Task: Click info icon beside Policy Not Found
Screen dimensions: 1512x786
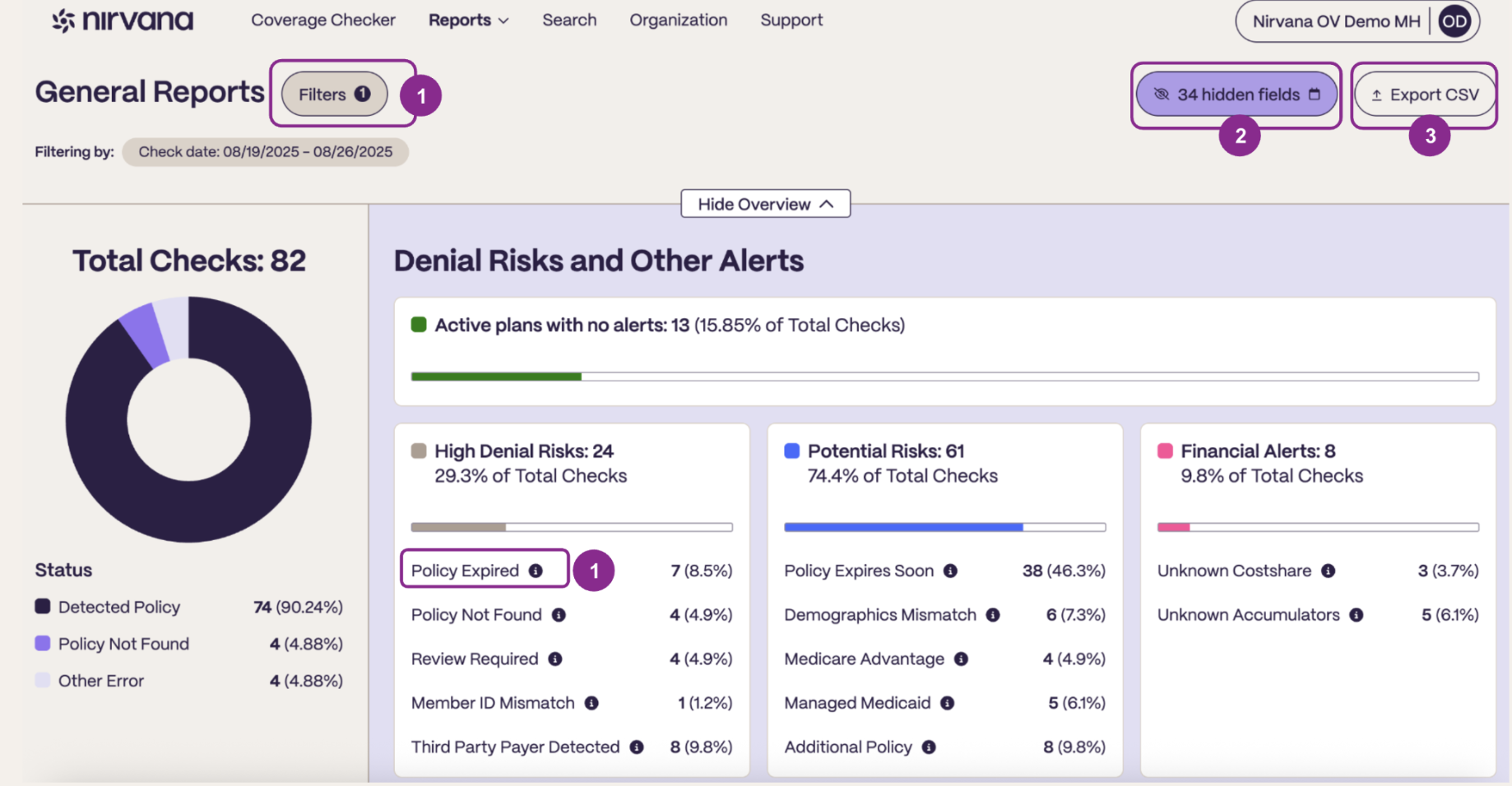Action: pyautogui.click(x=559, y=615)
